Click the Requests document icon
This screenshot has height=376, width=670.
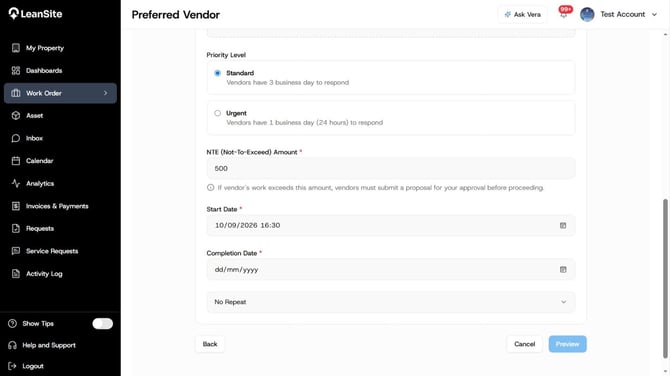pos(16,229)
